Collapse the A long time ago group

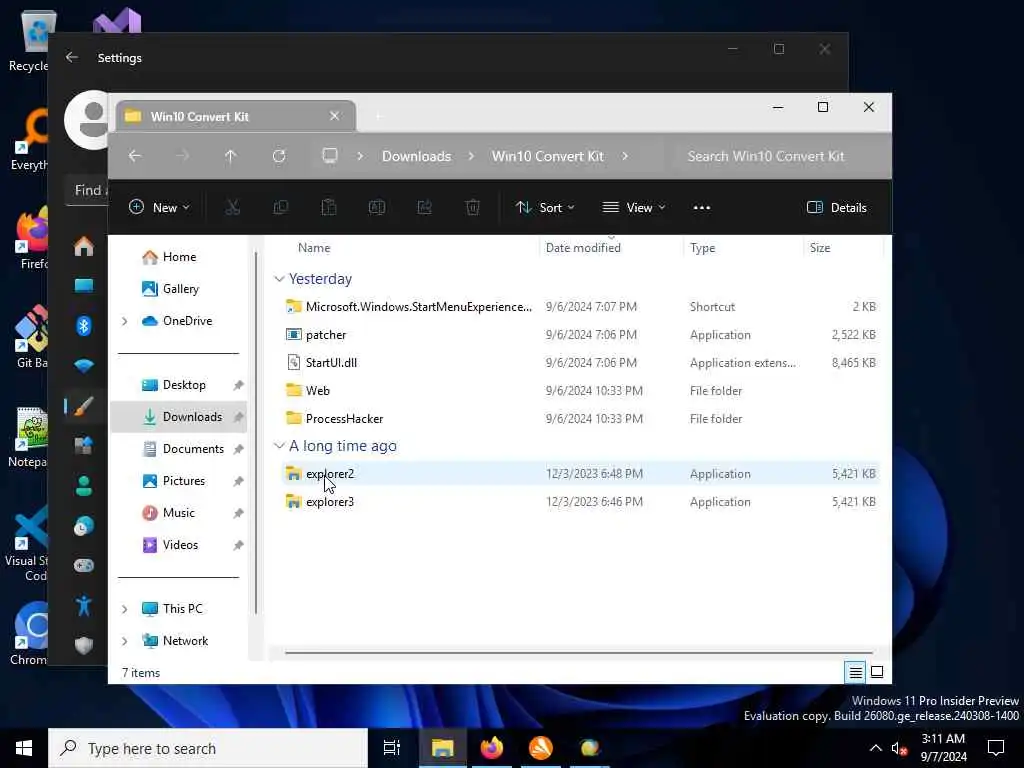point(279,445)
